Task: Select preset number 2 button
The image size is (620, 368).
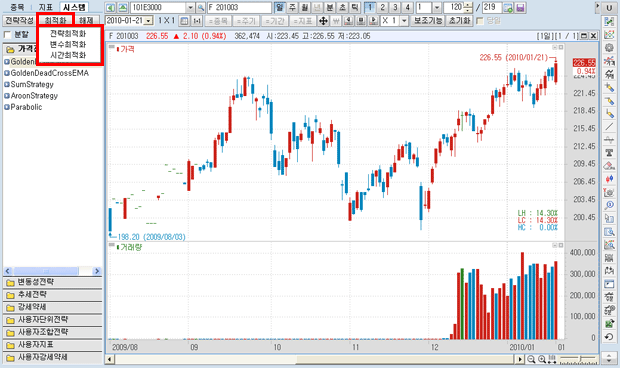Action: point(382,7)
